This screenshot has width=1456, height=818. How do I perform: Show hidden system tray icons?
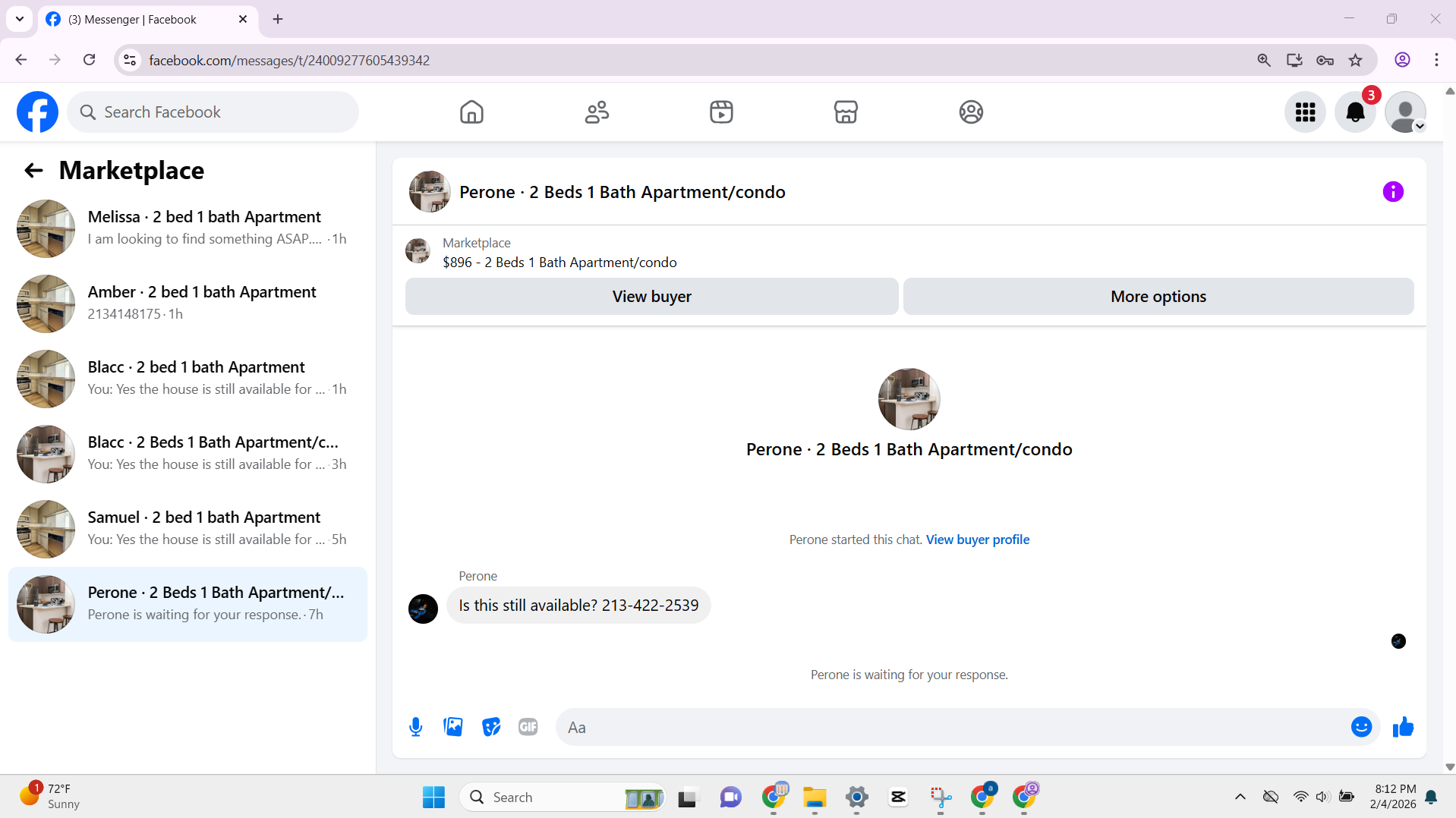click(1240, 797)
